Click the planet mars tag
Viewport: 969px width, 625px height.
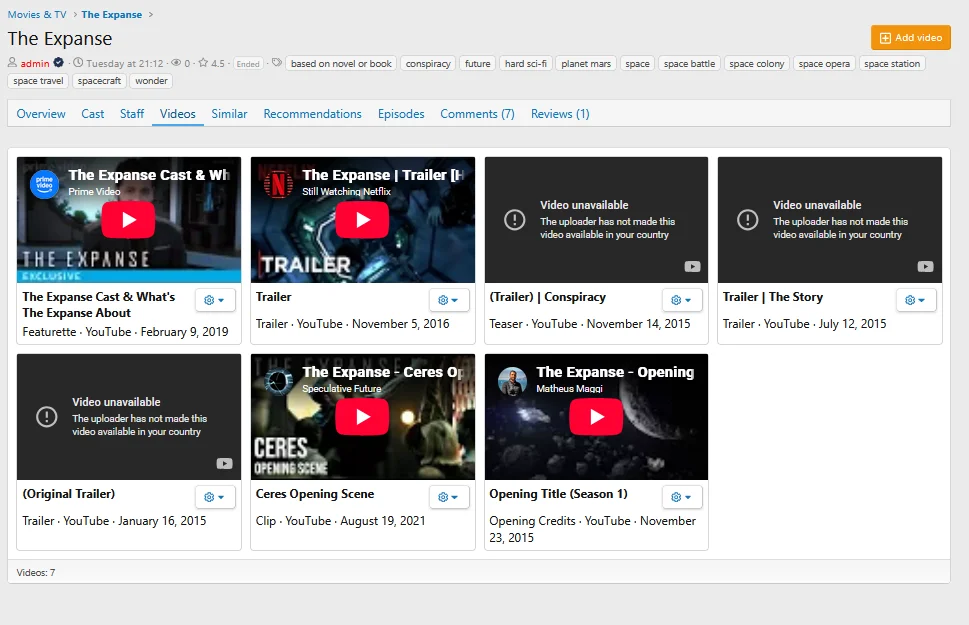tap(586, 63)
